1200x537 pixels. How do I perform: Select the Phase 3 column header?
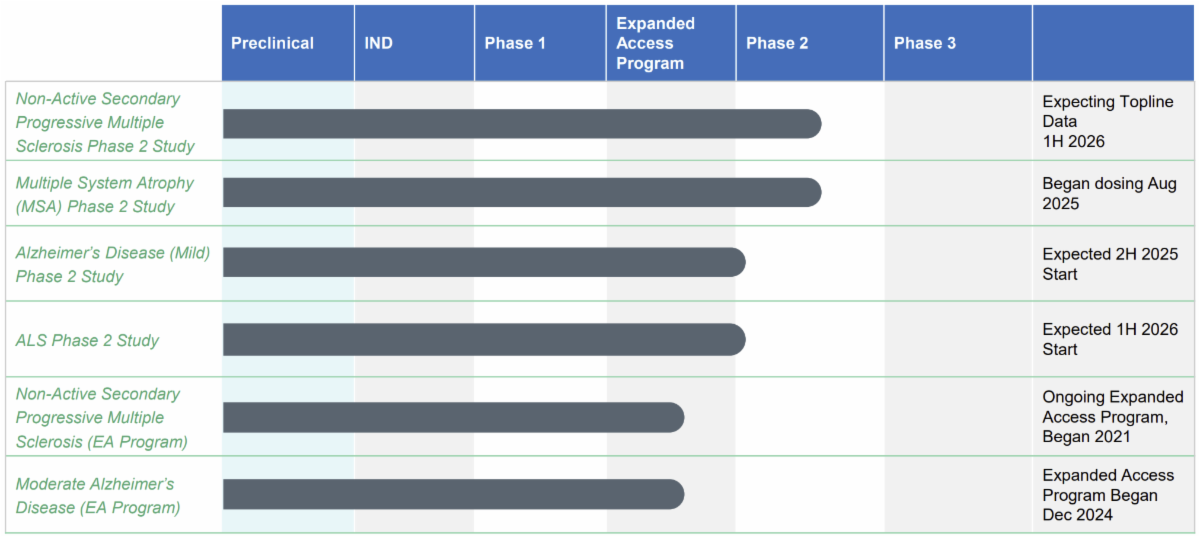(x=925, y=43)
